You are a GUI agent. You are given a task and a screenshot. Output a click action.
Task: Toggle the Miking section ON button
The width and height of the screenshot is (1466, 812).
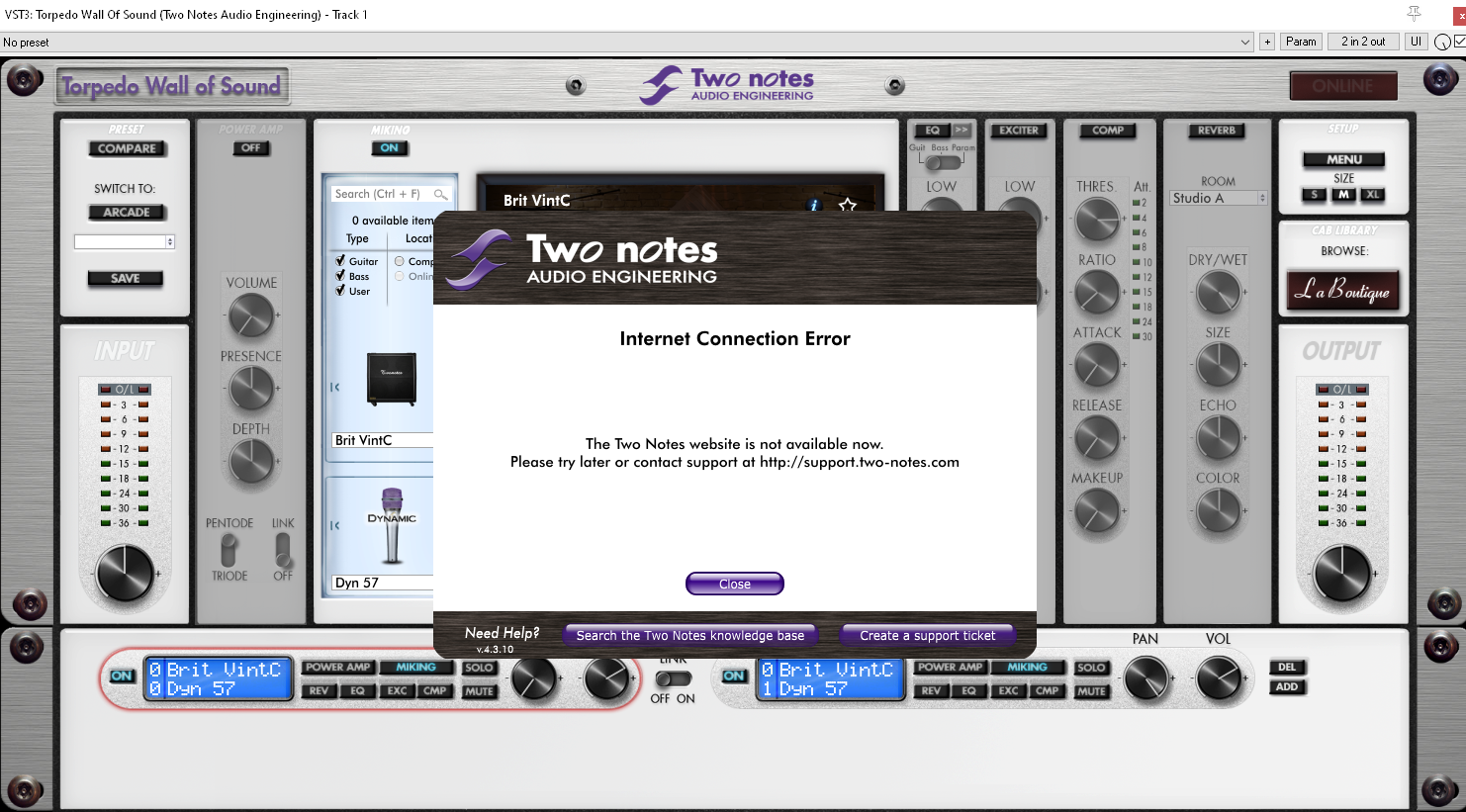390,148
